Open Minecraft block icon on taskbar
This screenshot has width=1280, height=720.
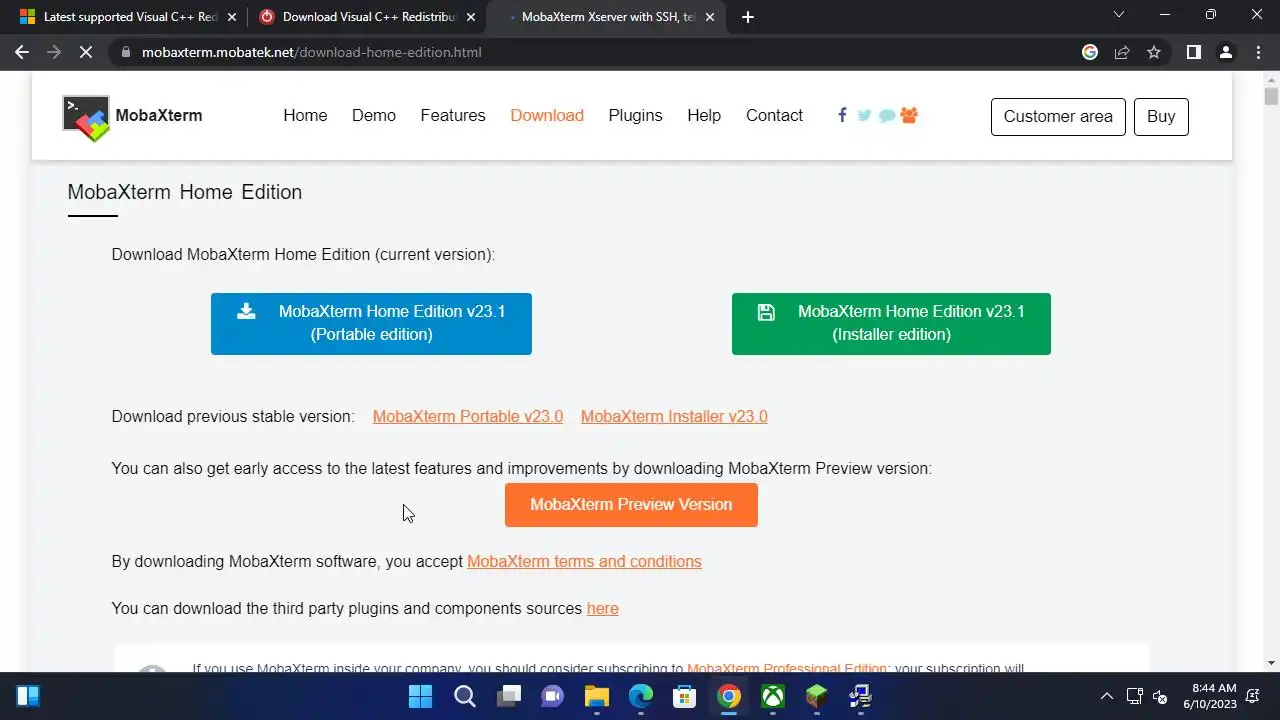pos(817,696)
